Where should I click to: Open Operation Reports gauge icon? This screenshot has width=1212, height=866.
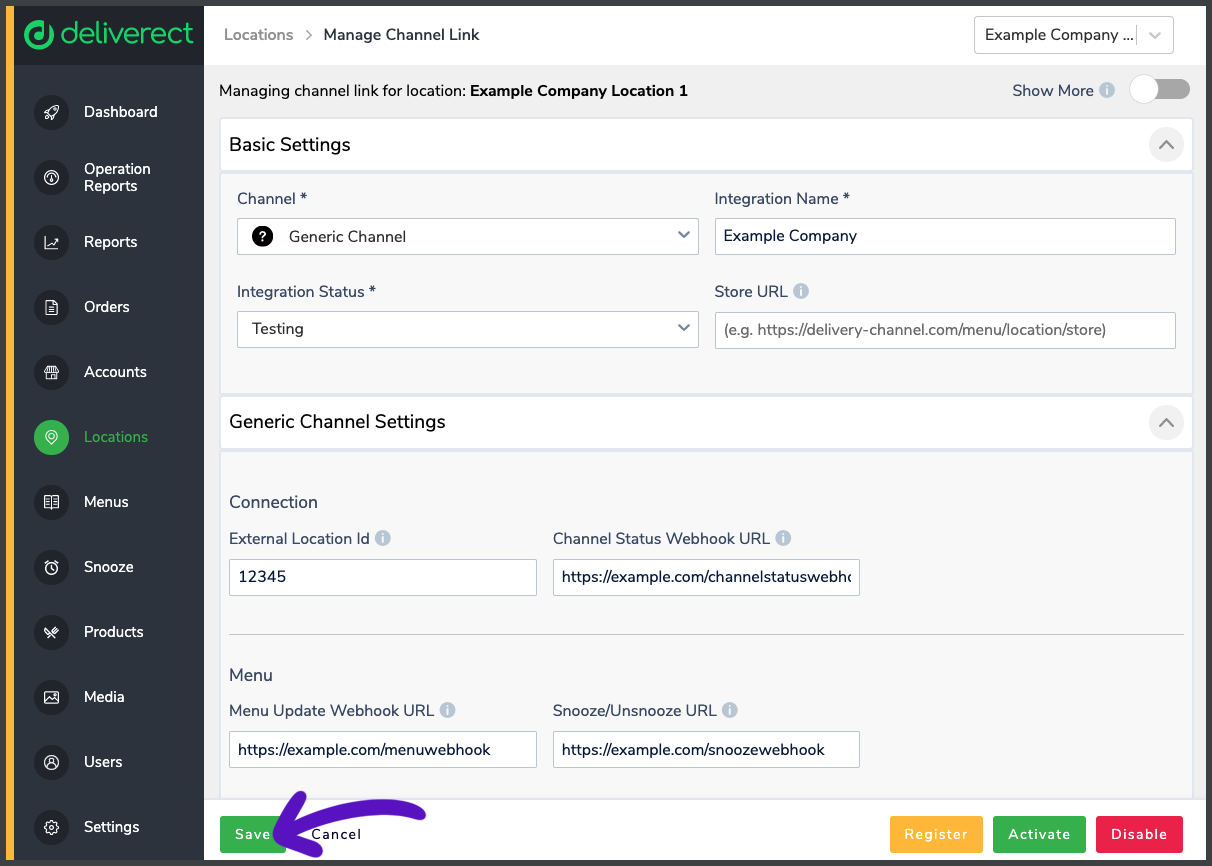51,177
